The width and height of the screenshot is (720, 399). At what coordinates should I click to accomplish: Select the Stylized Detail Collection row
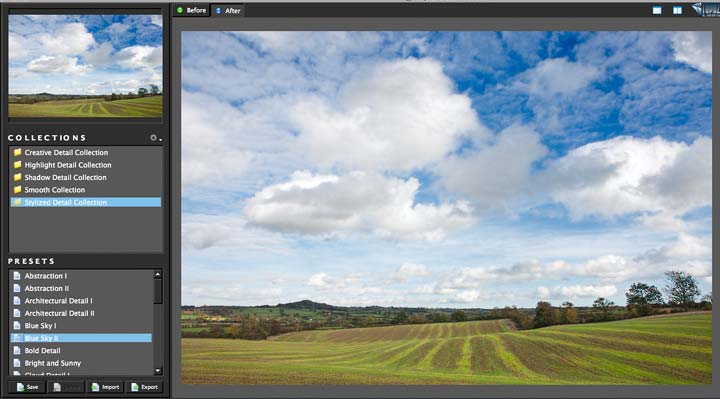tap(86, 202)
